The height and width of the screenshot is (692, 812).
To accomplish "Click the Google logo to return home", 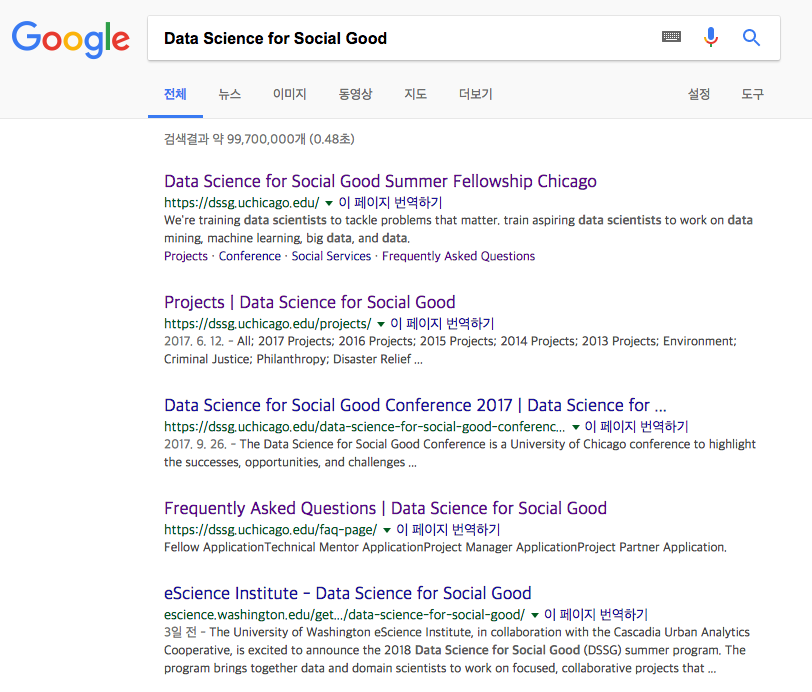I will 70,40.
